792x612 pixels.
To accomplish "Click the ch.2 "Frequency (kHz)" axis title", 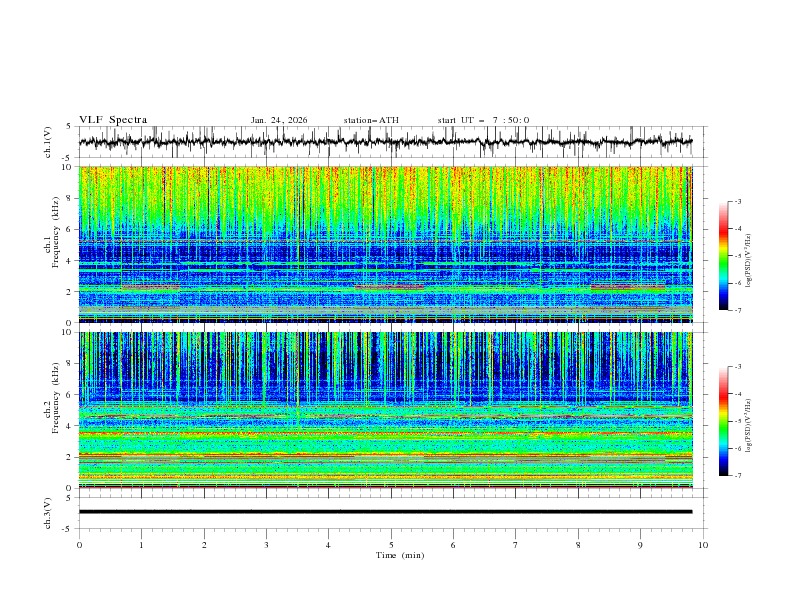I will point(56,397).
